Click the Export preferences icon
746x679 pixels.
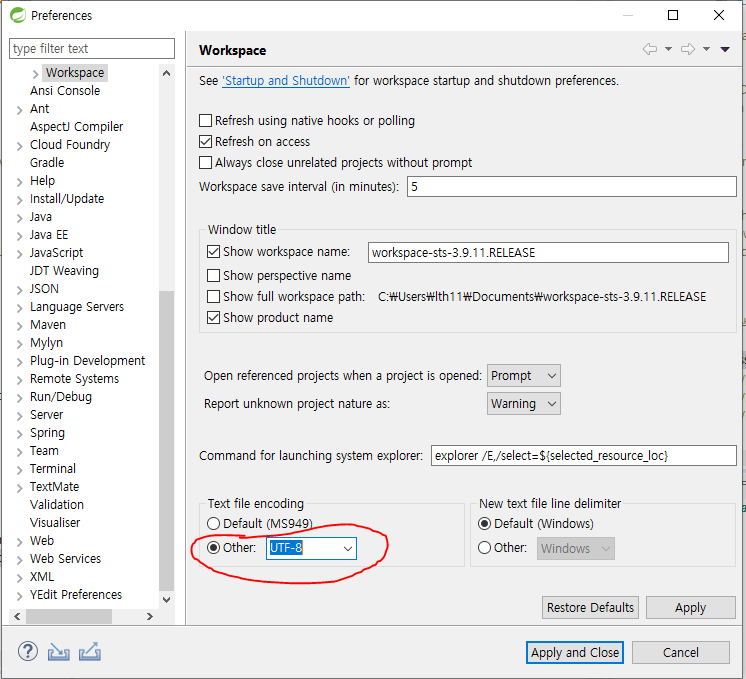click(89, 652)
